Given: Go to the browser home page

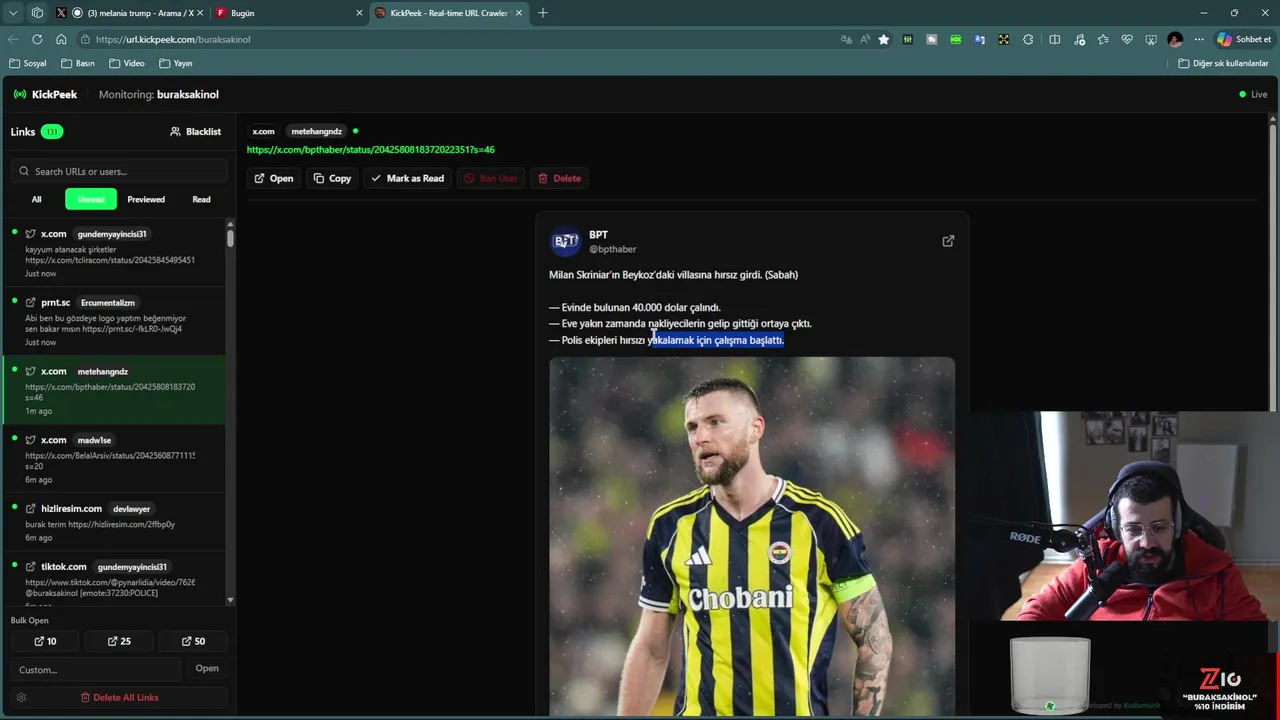Looking at the screenshot, I should pos(61,39).
